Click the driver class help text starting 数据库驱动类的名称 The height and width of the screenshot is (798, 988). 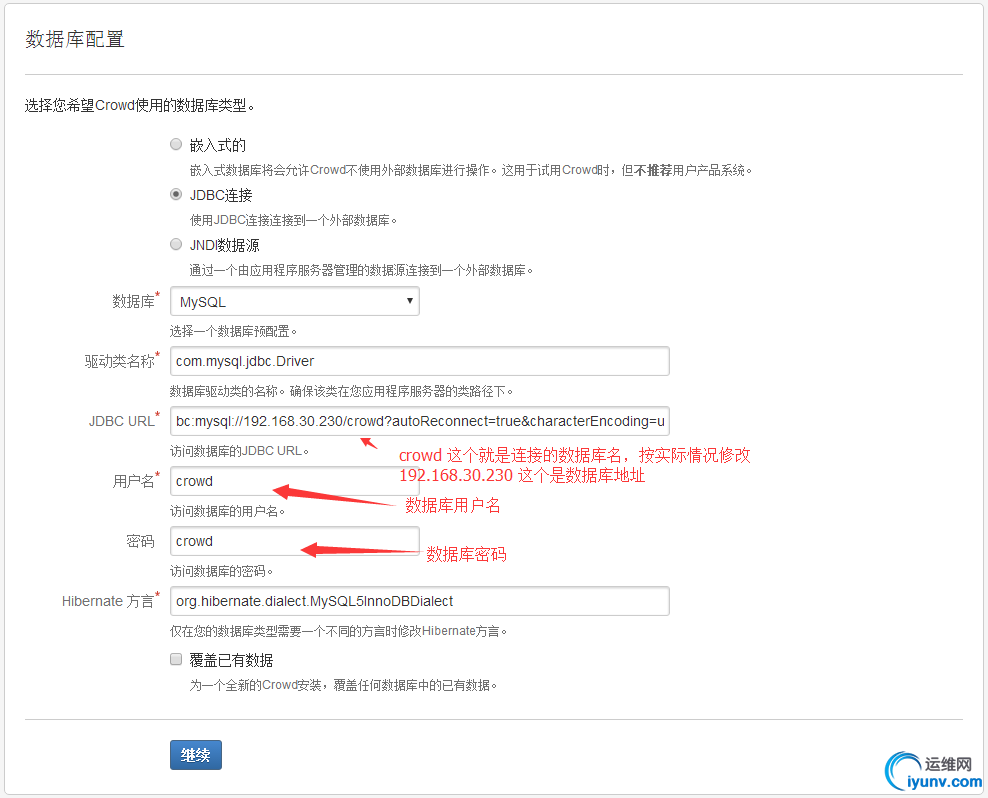coord(342,391)
